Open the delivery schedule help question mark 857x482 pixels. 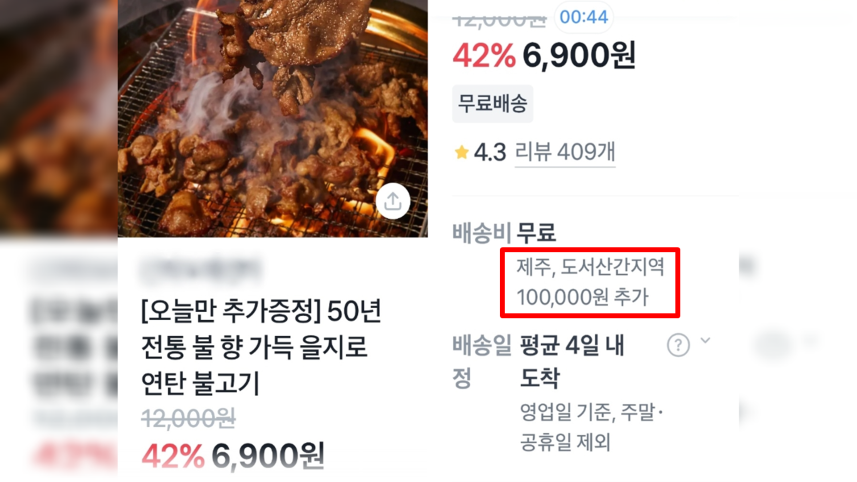pos(678,345)
